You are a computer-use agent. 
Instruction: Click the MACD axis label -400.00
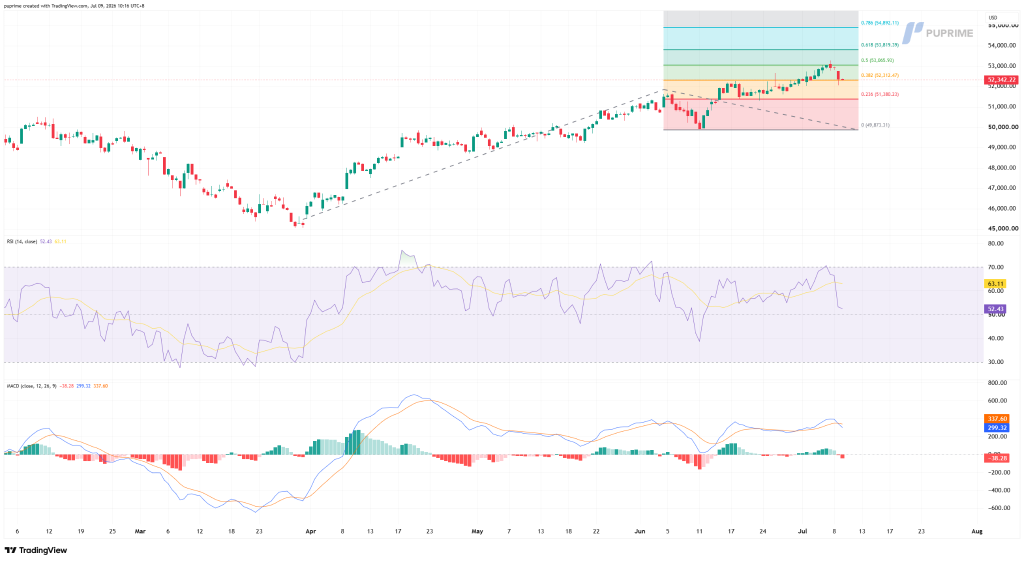998,490
